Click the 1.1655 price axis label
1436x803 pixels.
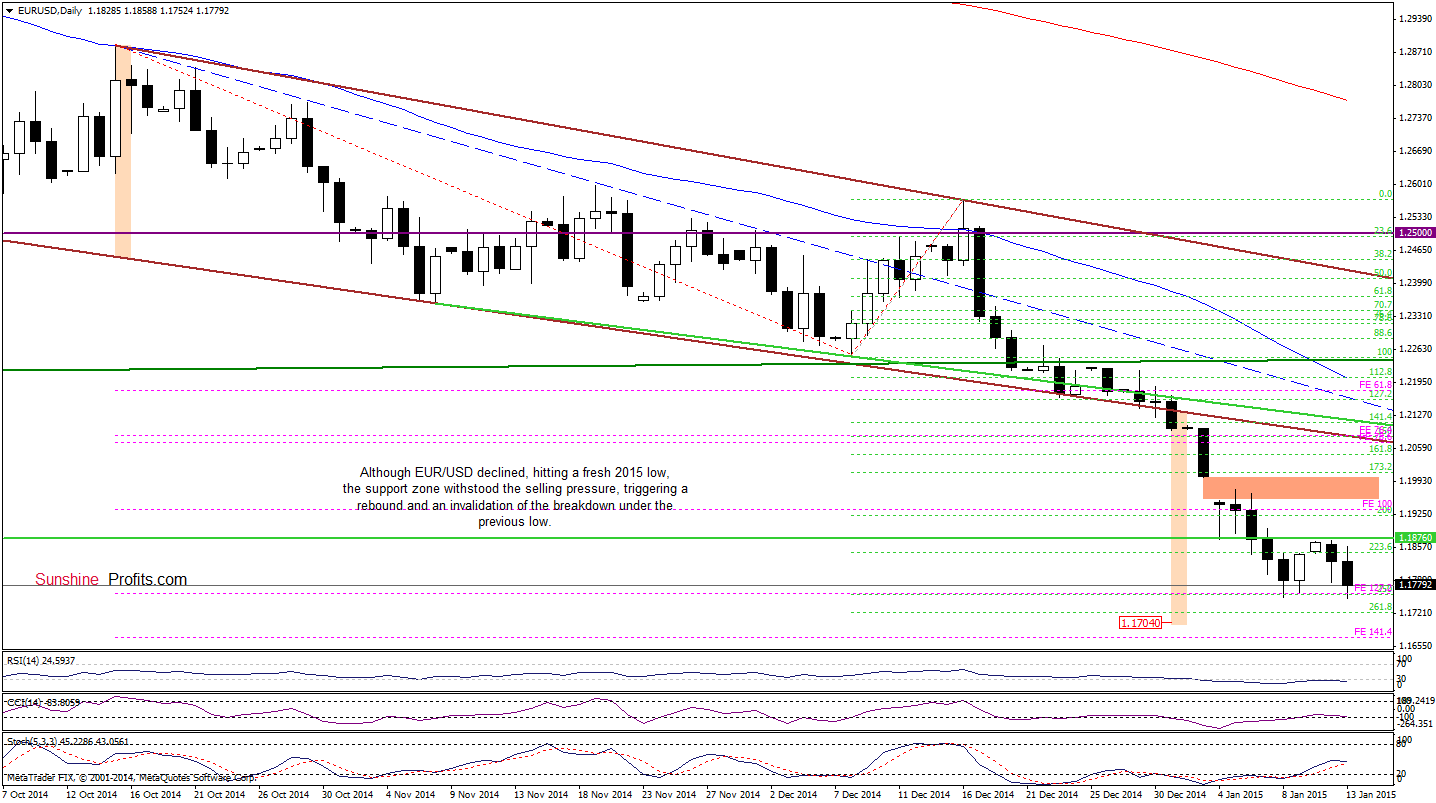[x=1415, y=646]
